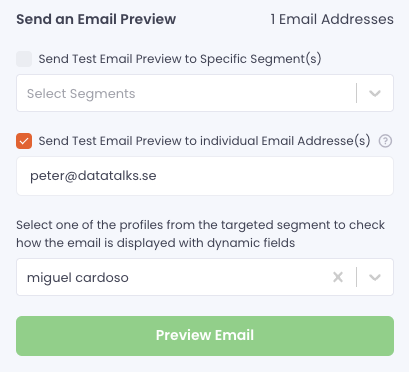Toggle via the 'Send Test Email Preview to Specific Segment(s)' label
Viewport: 409px width, 372px height.
pyautogui.click(x=180, y=59)
